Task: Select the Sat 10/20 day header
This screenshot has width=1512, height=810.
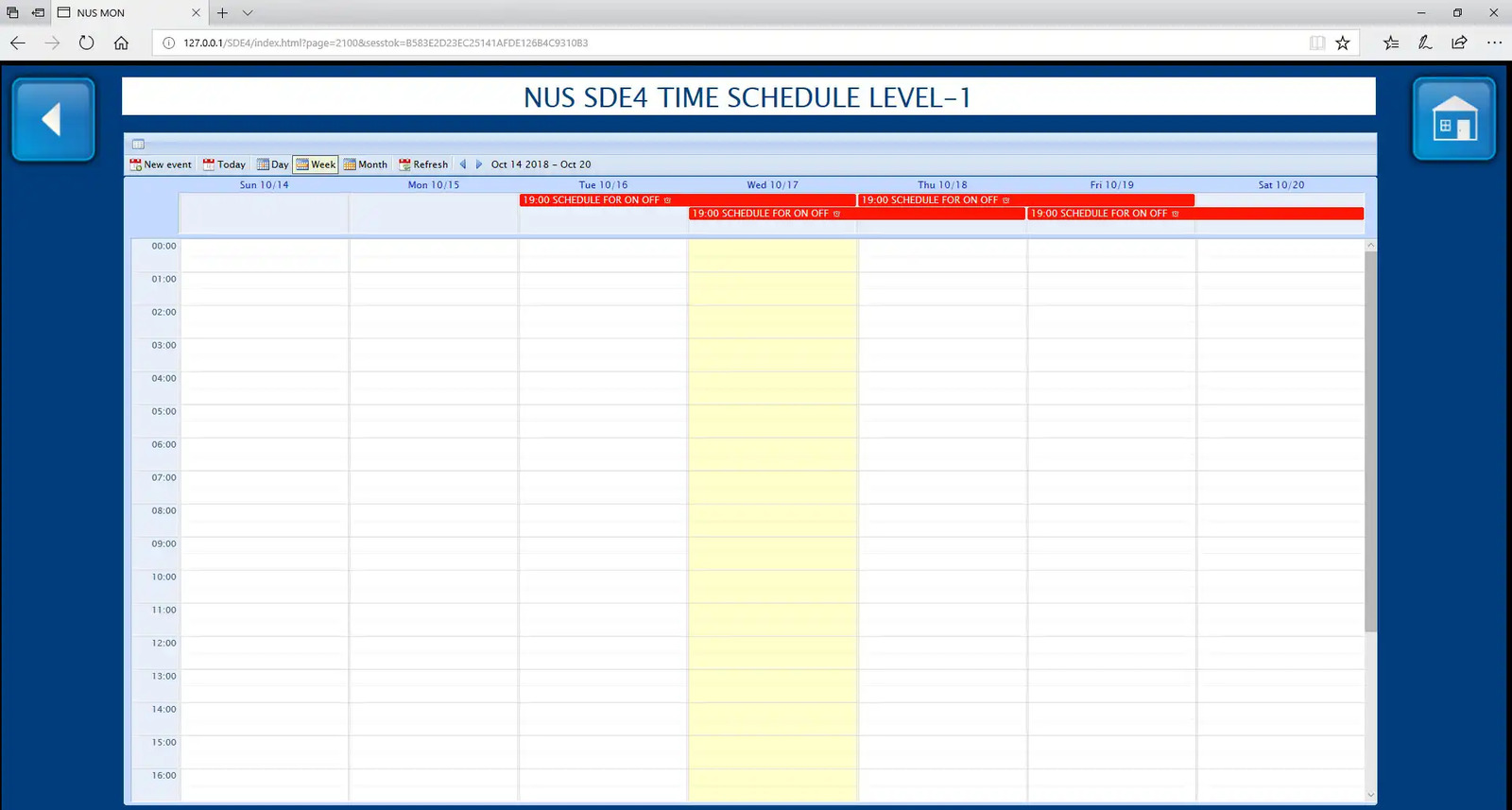Action: [1280, 185]
